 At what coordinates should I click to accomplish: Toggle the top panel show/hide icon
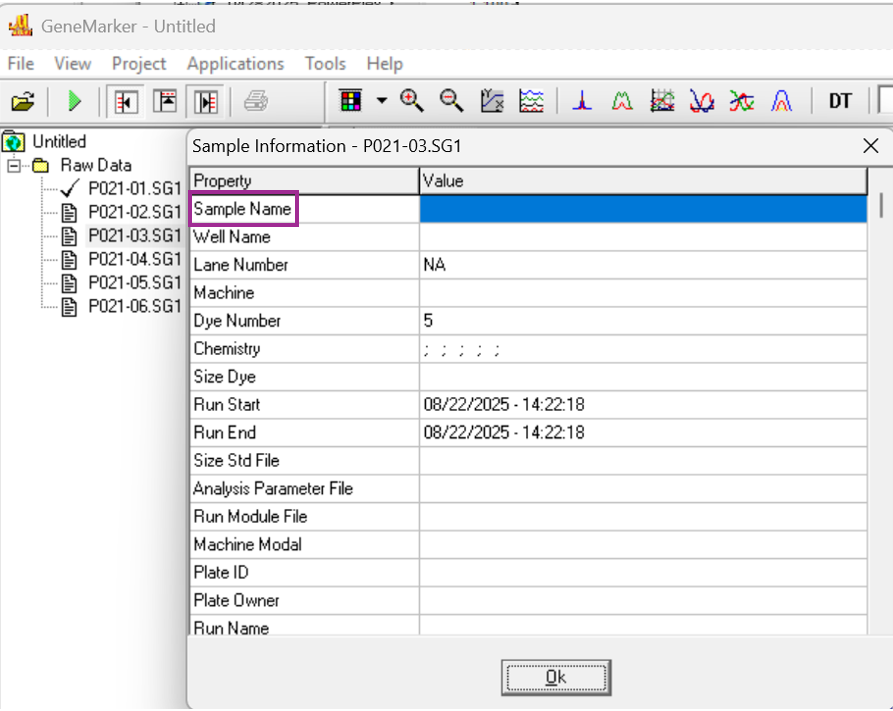pyautogui.click(x=166, y=101)
